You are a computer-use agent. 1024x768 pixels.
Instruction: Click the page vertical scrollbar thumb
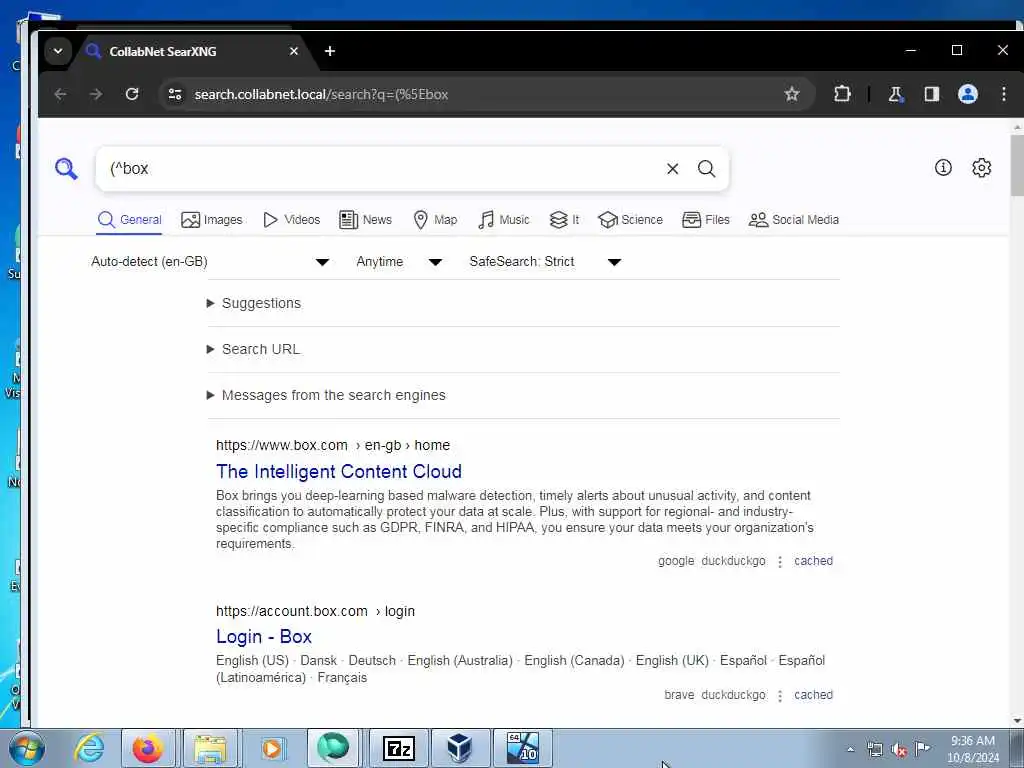click(1017, 165)
